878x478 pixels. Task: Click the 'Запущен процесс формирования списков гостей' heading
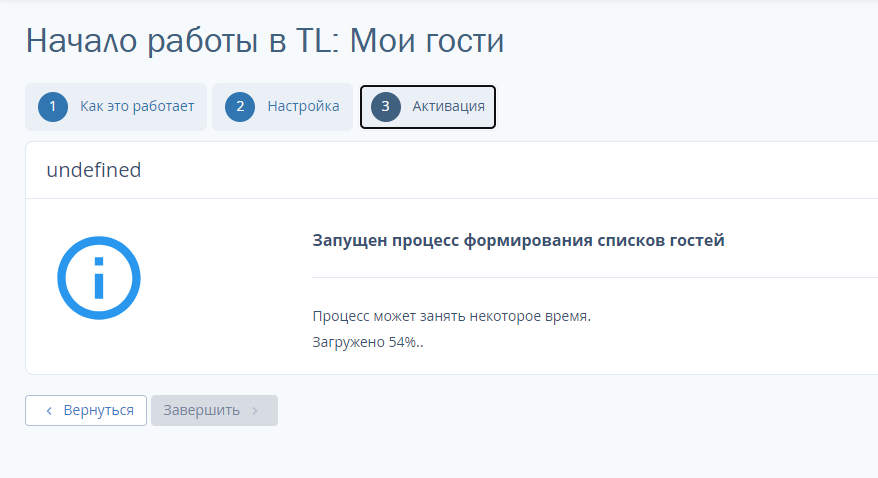(519, 241)
